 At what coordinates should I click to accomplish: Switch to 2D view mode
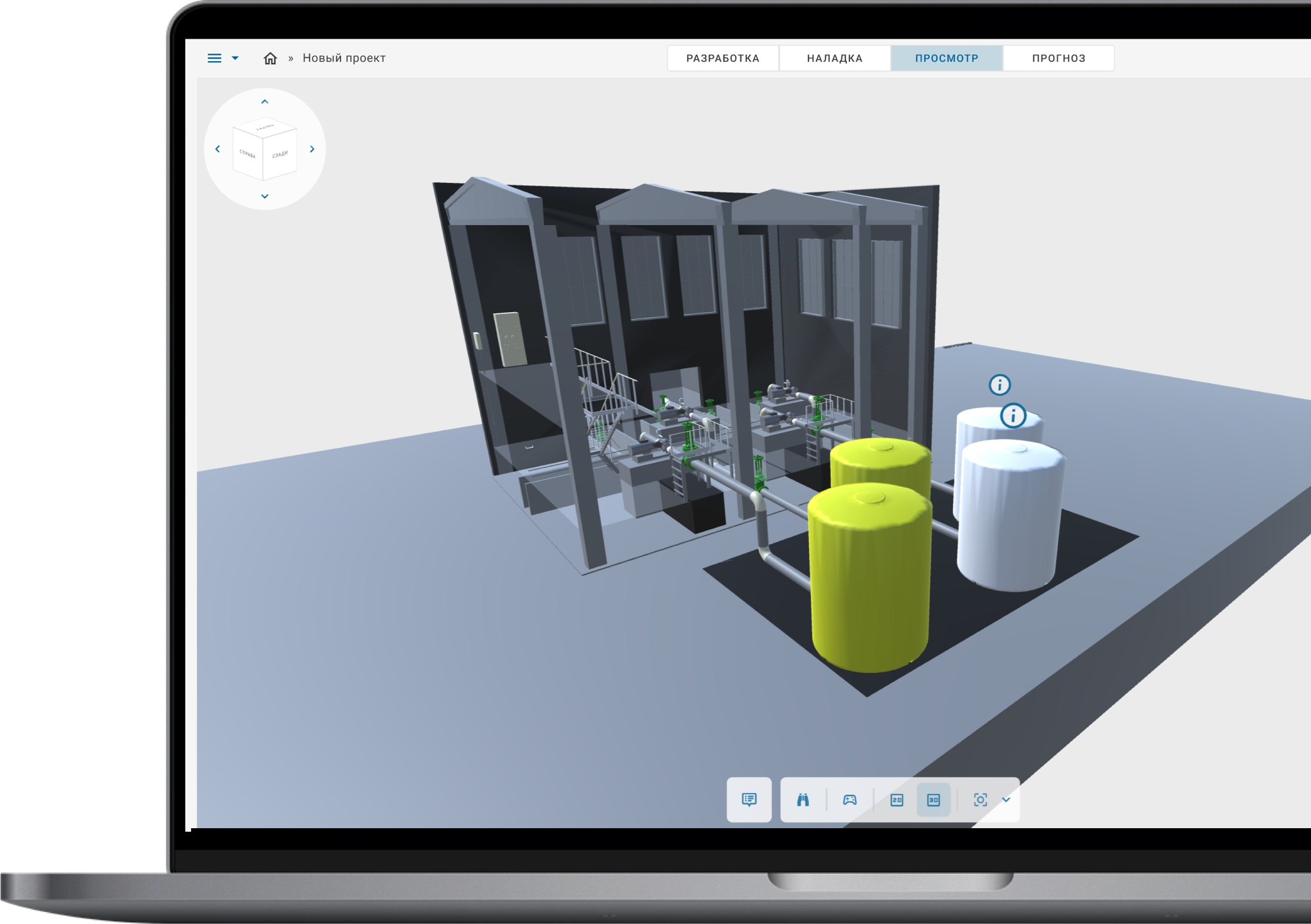[897, 799]
